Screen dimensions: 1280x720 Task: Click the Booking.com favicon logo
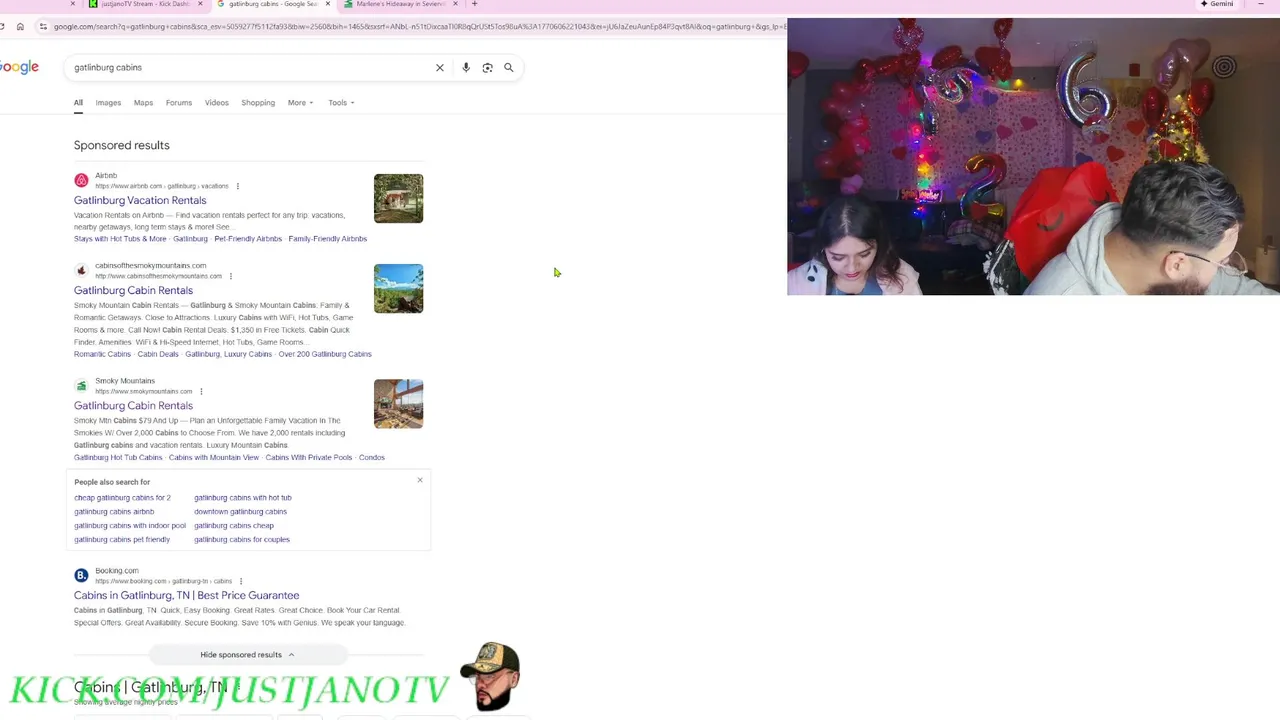click(81, 575)
